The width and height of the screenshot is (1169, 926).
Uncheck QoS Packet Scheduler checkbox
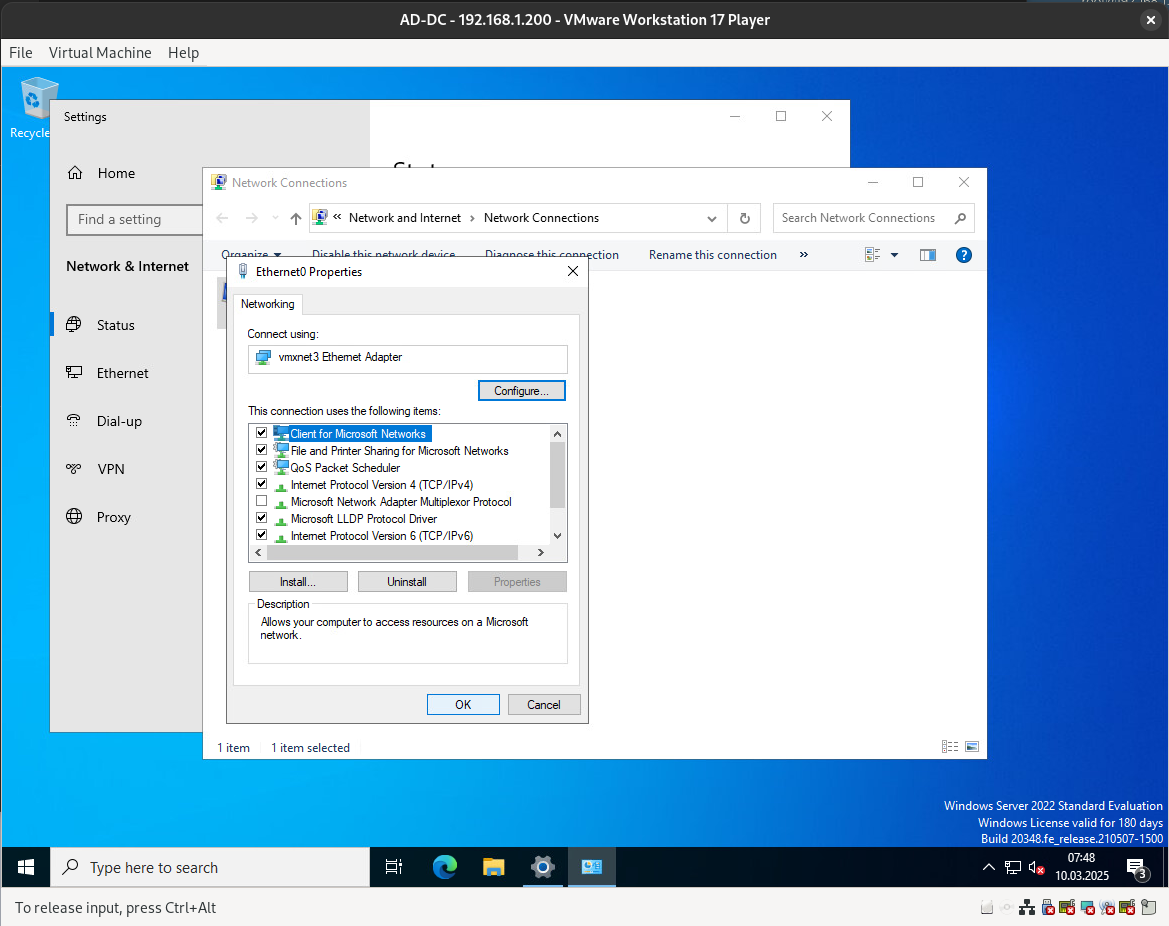pyautogui.click(x=262, y=468)
